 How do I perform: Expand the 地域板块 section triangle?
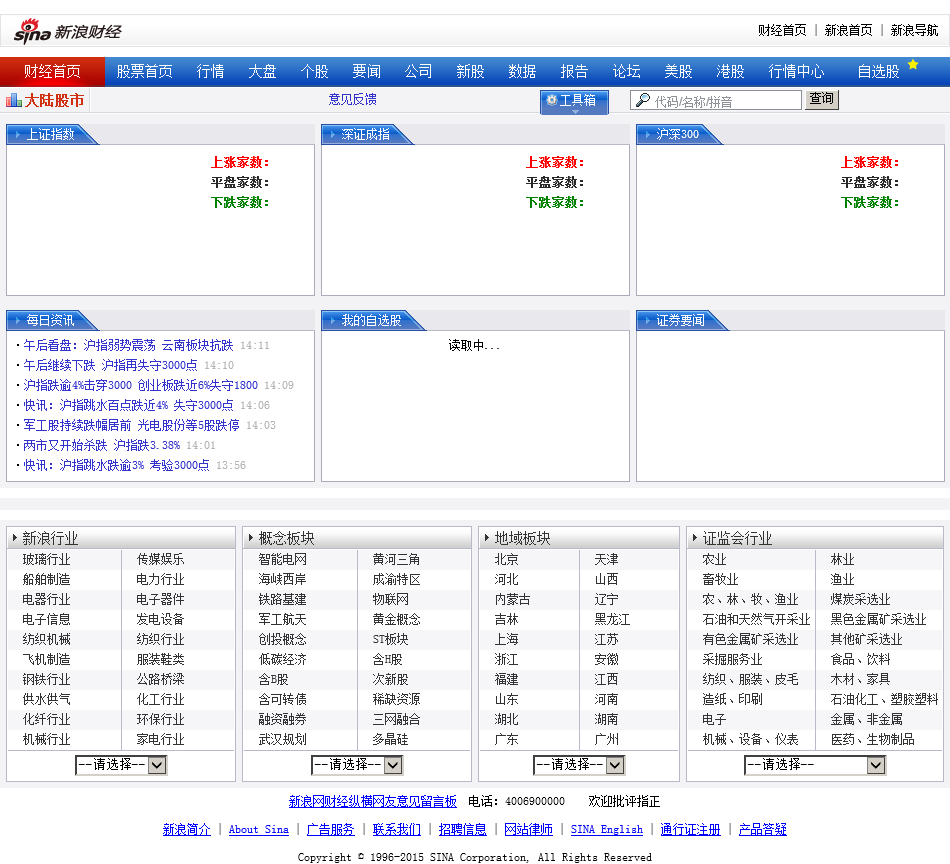point(487,537)
